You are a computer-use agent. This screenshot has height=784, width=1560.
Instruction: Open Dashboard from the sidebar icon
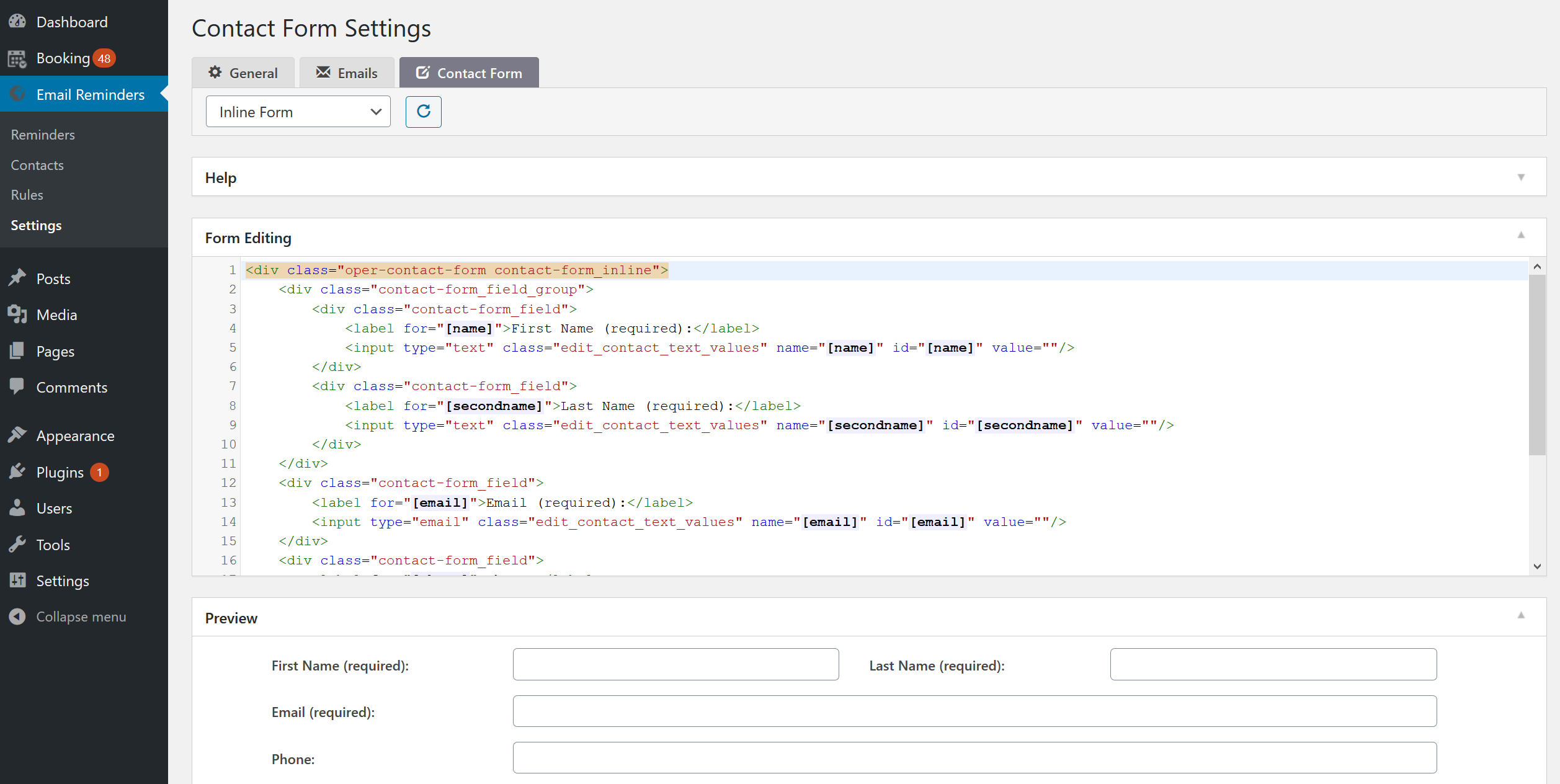click(17, 22)
